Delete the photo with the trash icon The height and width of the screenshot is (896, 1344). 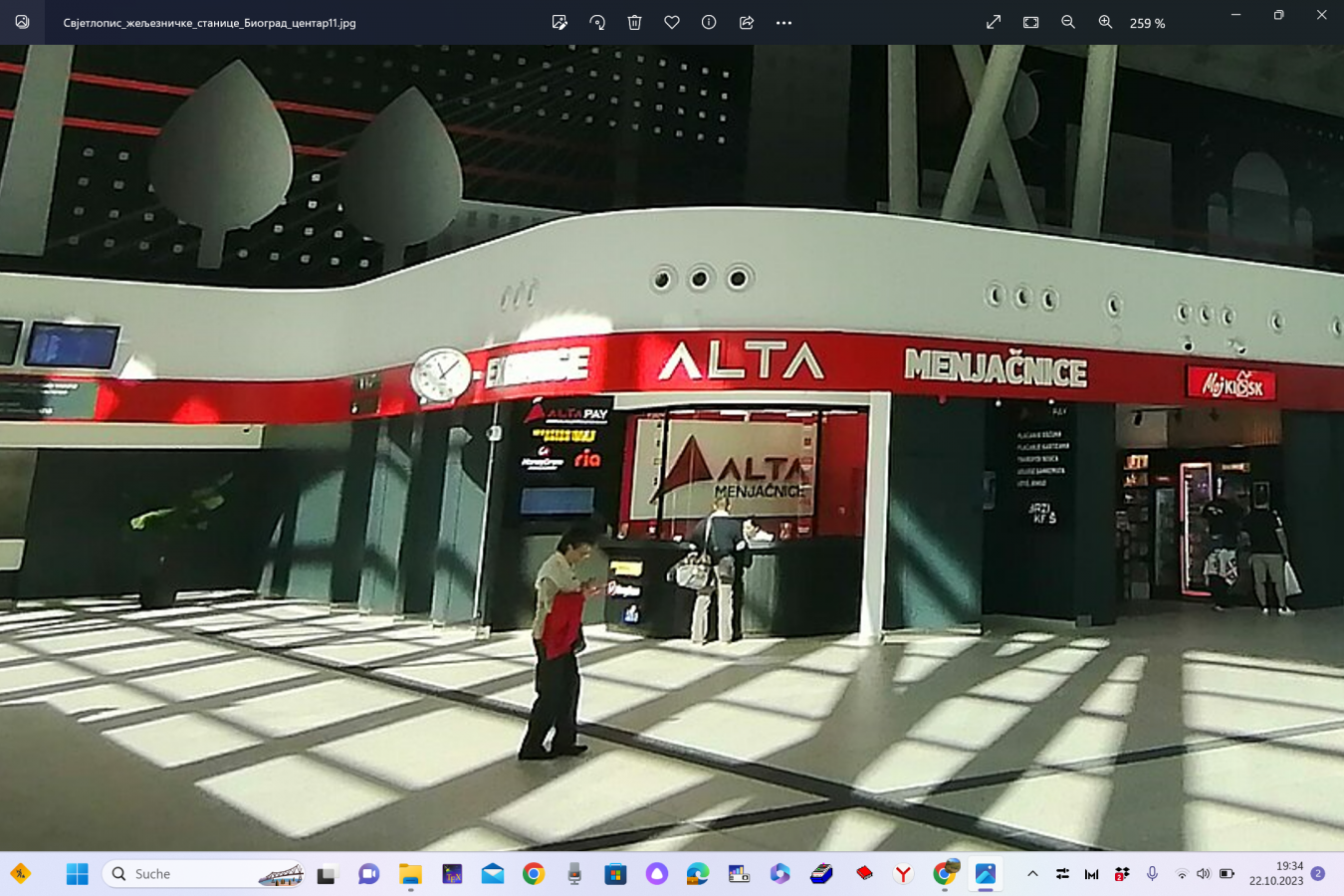[x=634, y=22]
